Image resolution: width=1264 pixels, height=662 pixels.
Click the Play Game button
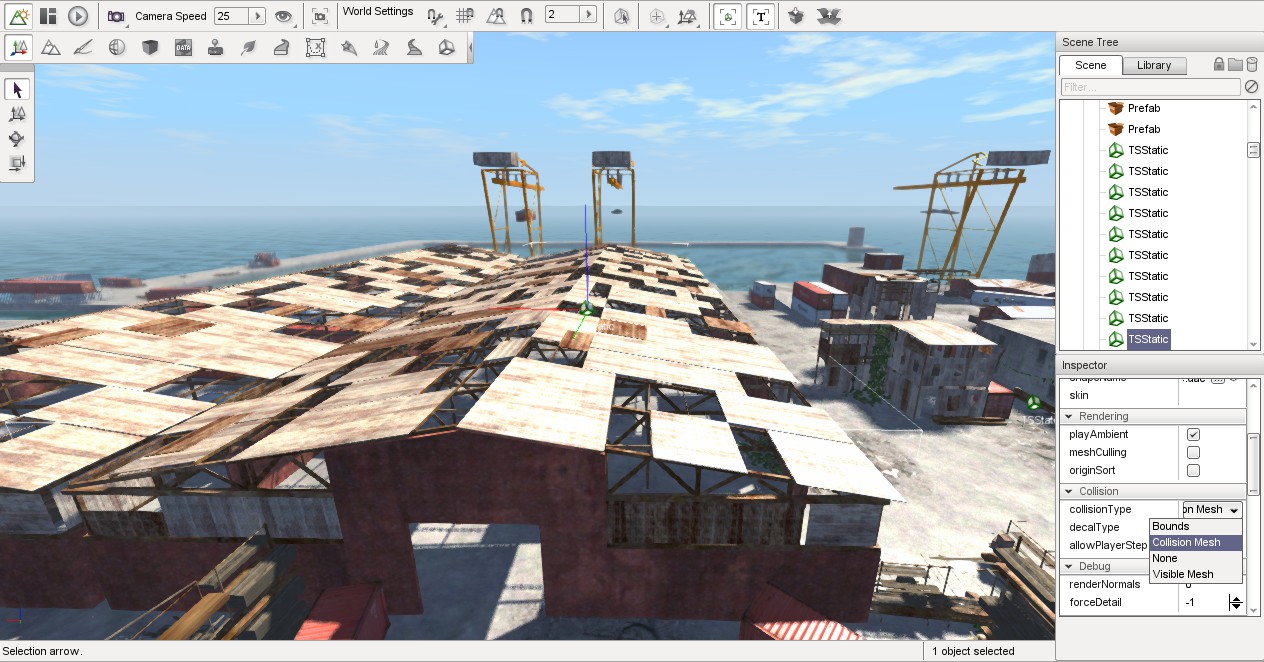pos(78,16)
